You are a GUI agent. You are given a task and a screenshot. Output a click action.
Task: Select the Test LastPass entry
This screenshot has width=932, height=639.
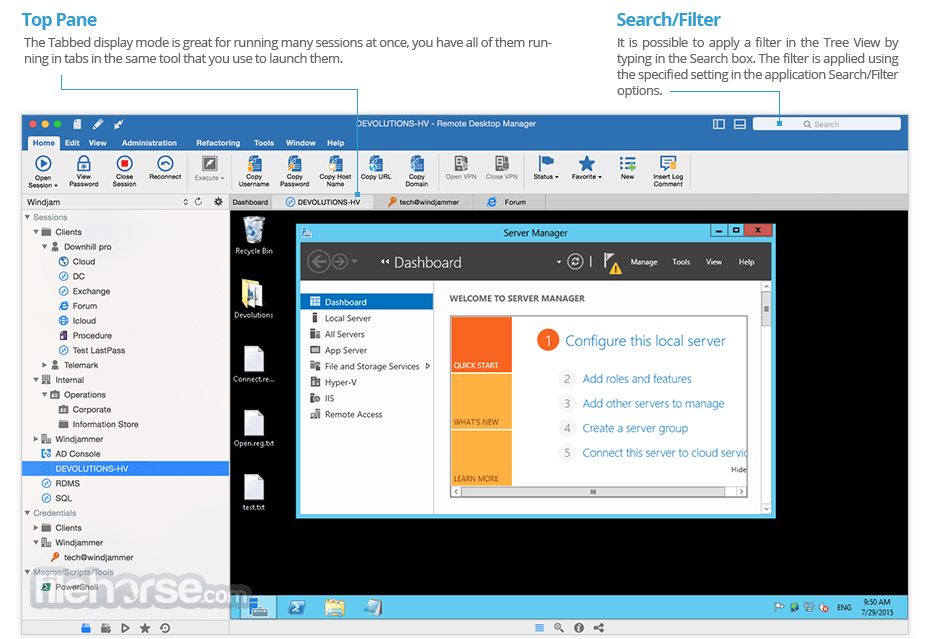coord(99,350)
